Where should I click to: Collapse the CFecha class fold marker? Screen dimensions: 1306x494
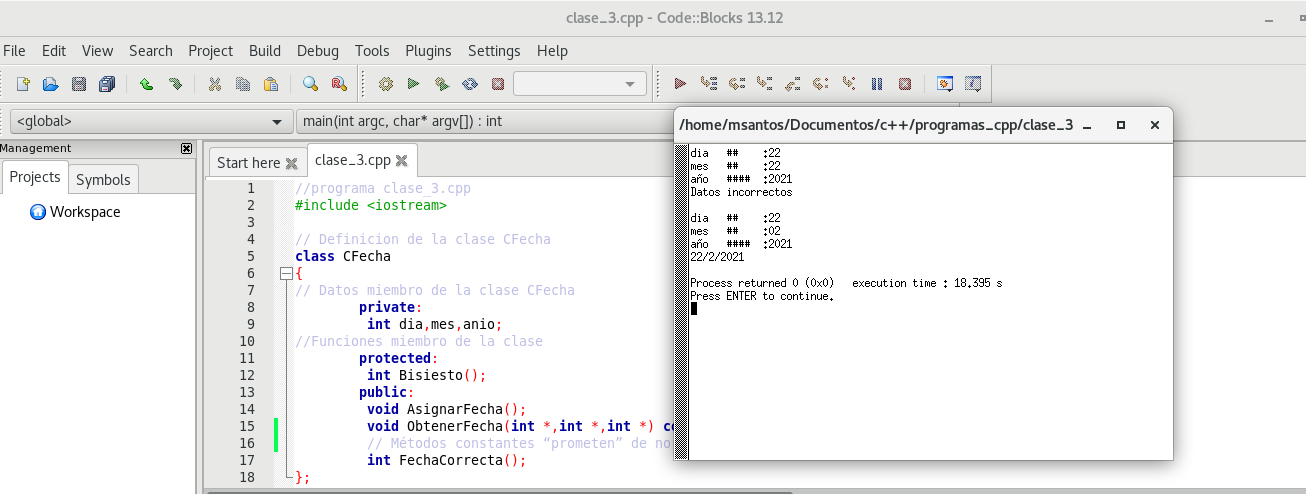[286, 273]
